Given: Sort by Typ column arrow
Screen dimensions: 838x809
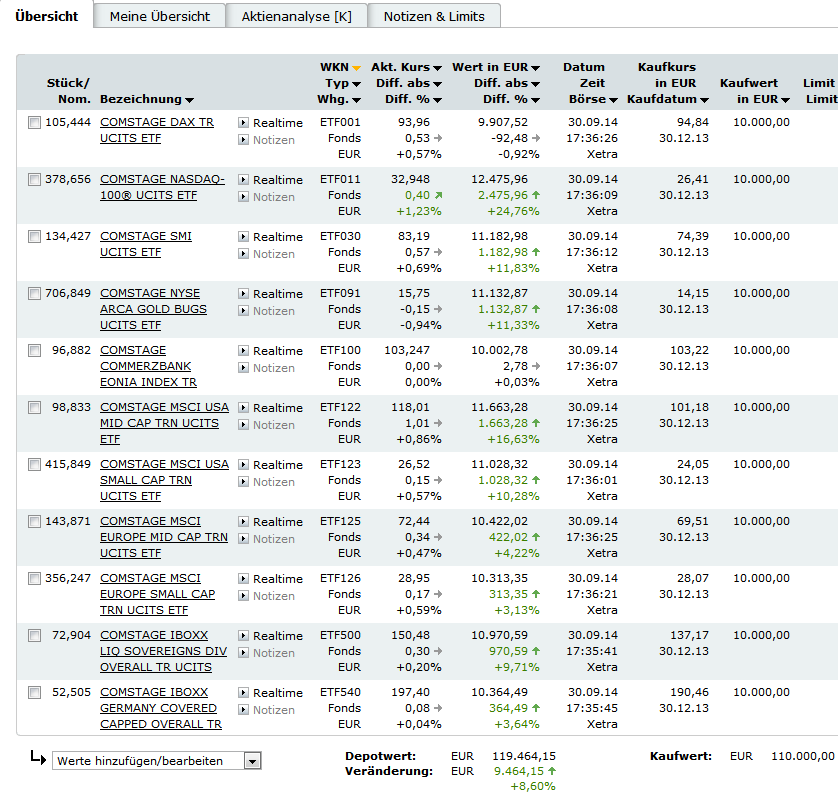Looking at the screenshot, I should click(356, 84).
